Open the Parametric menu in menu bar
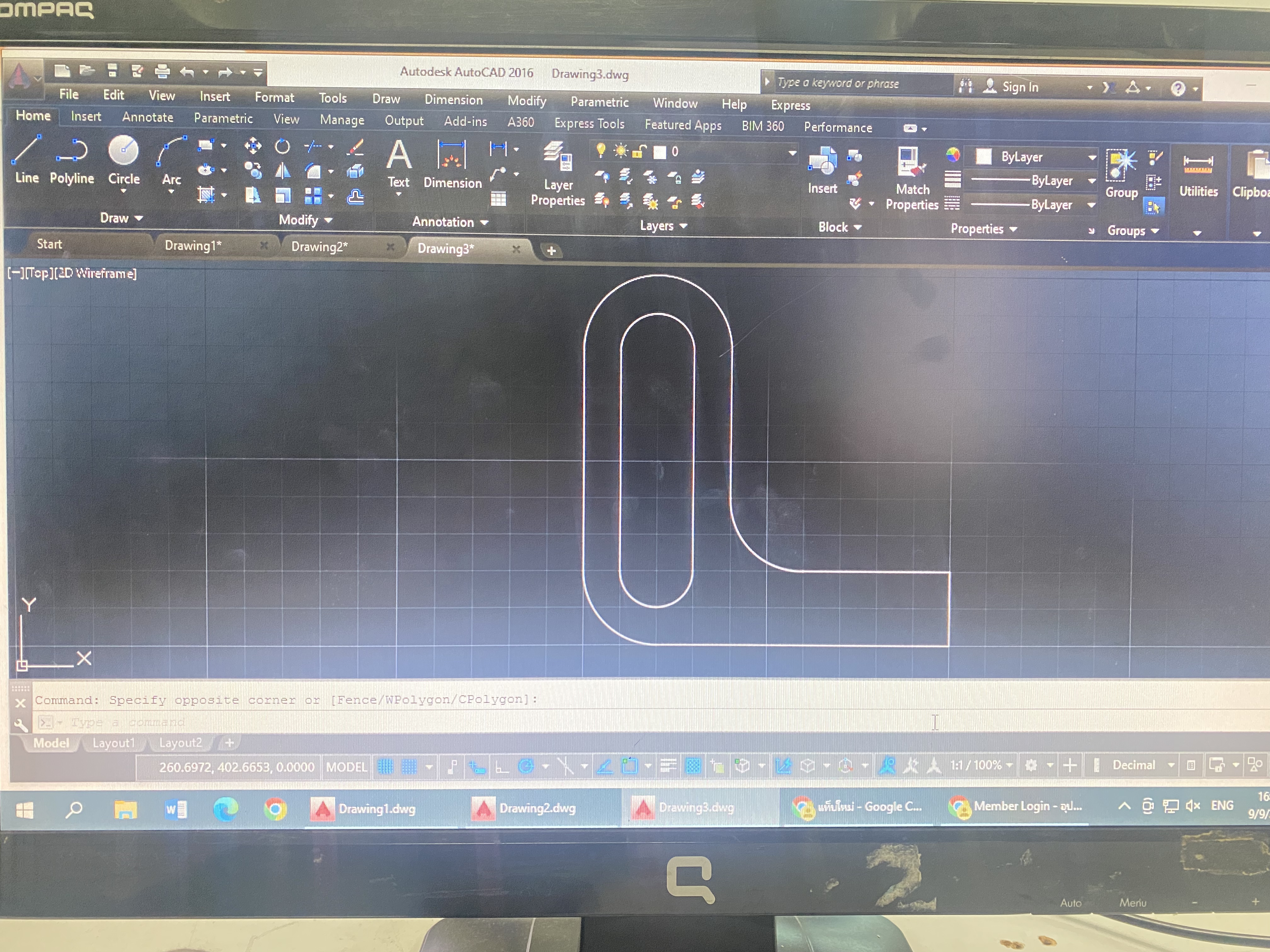This screenshot has width=1270, height=952. [599, 102]
